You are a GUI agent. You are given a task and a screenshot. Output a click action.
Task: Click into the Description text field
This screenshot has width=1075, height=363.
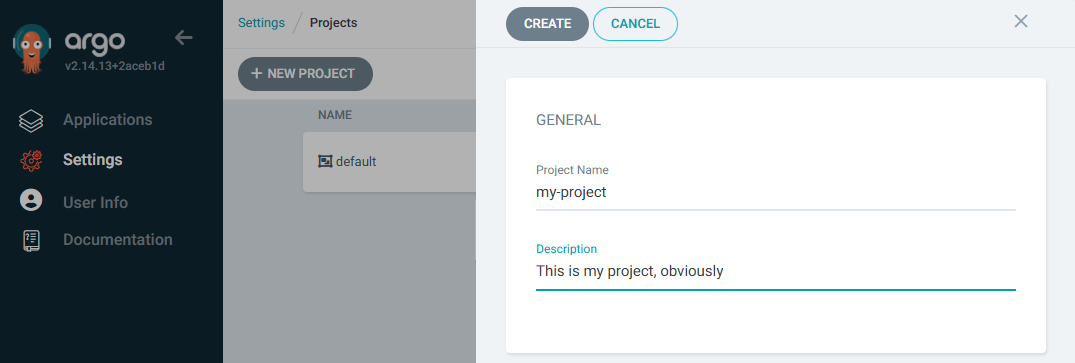(775, 272)
